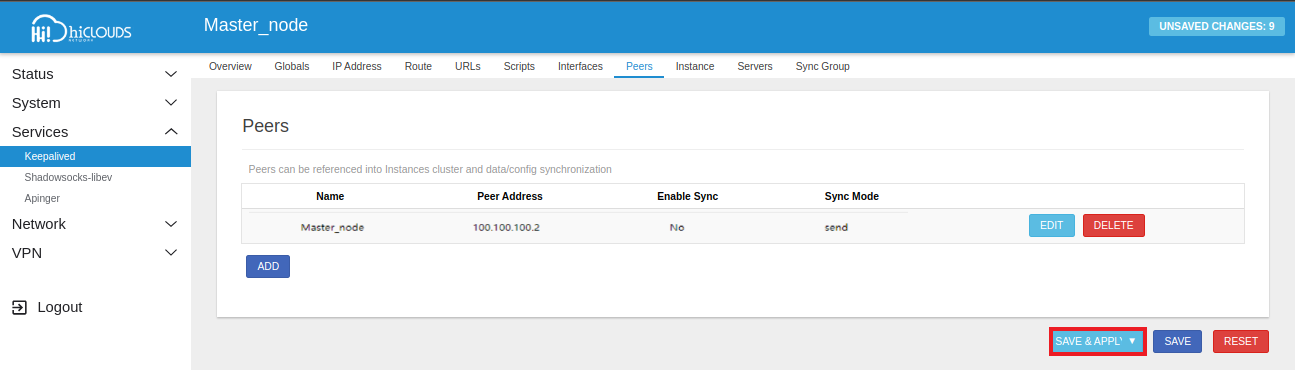Collapse the Services section chevron

[171, 132]
